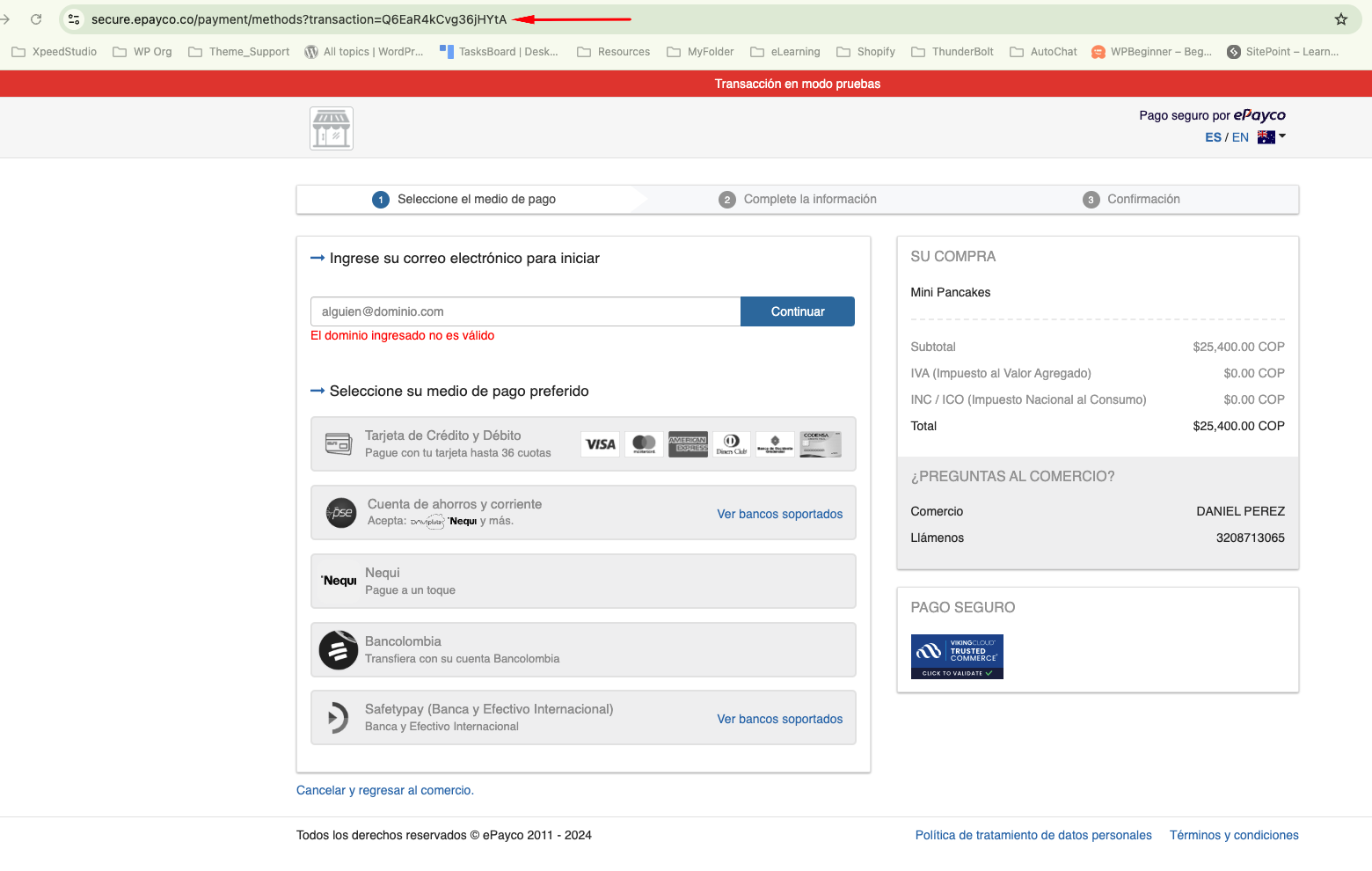Click the Visa card logo
This screenshot has width=1372, height=871.
point(601,444)
